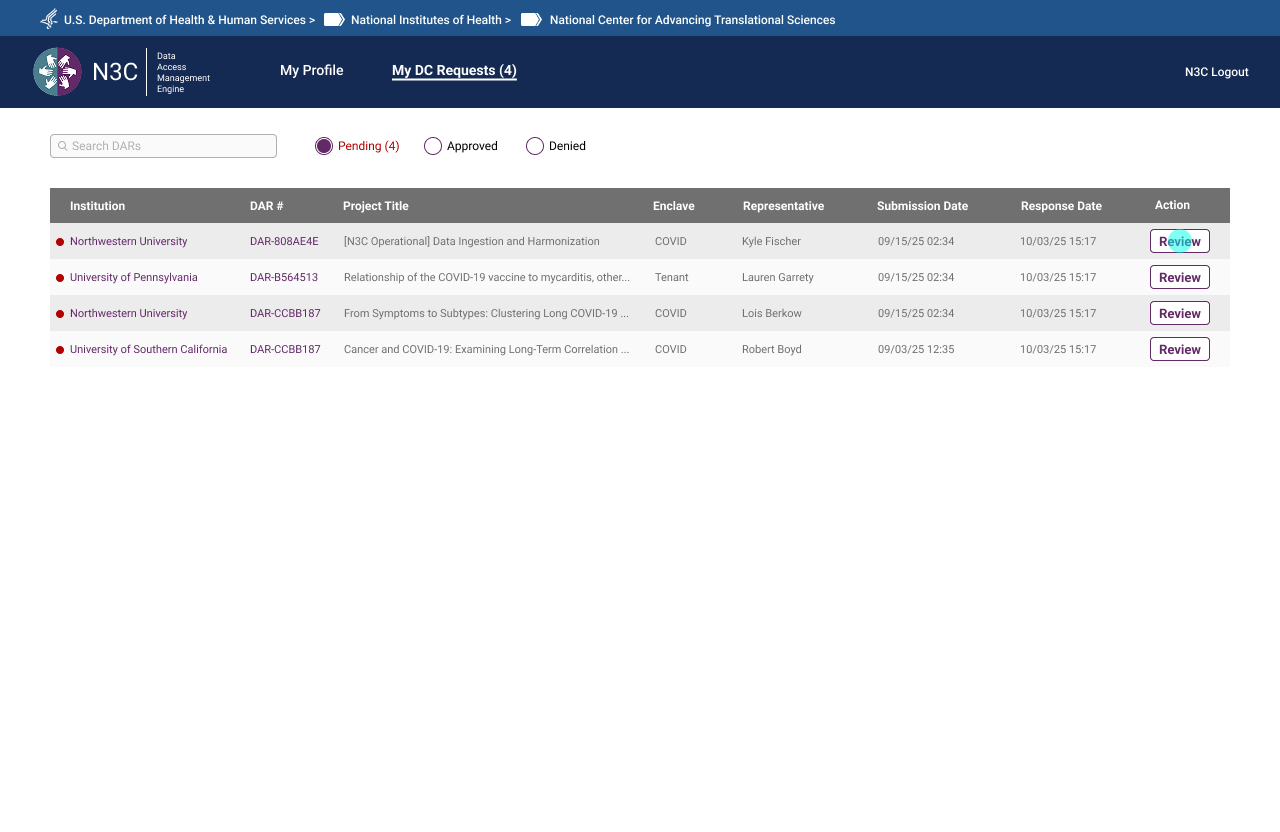1280x832 pixels.
Task: Open U.S. Department of Health & Human Services link
Action: point(184,20)
